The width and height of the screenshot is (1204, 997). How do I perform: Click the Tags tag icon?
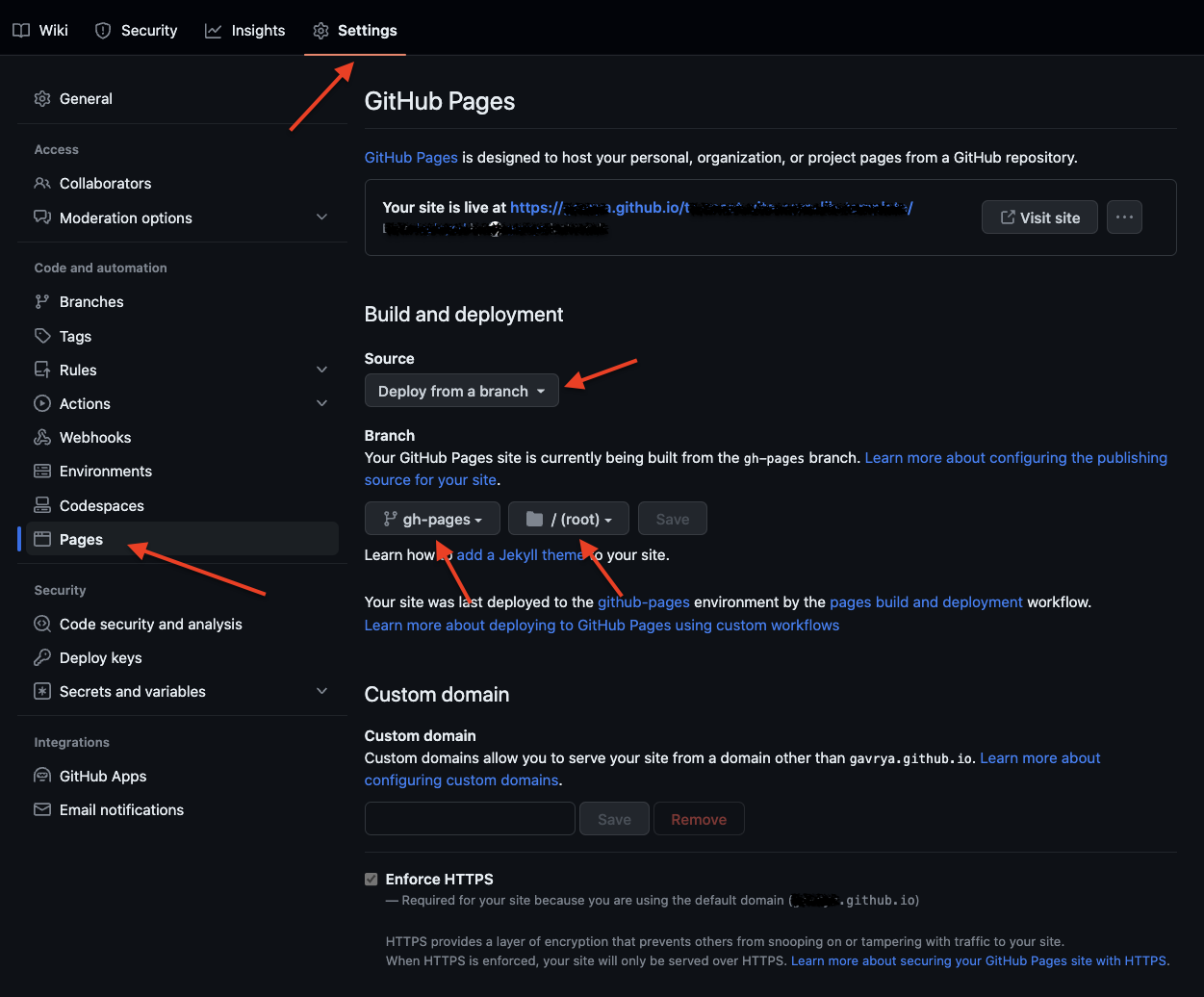42,336
